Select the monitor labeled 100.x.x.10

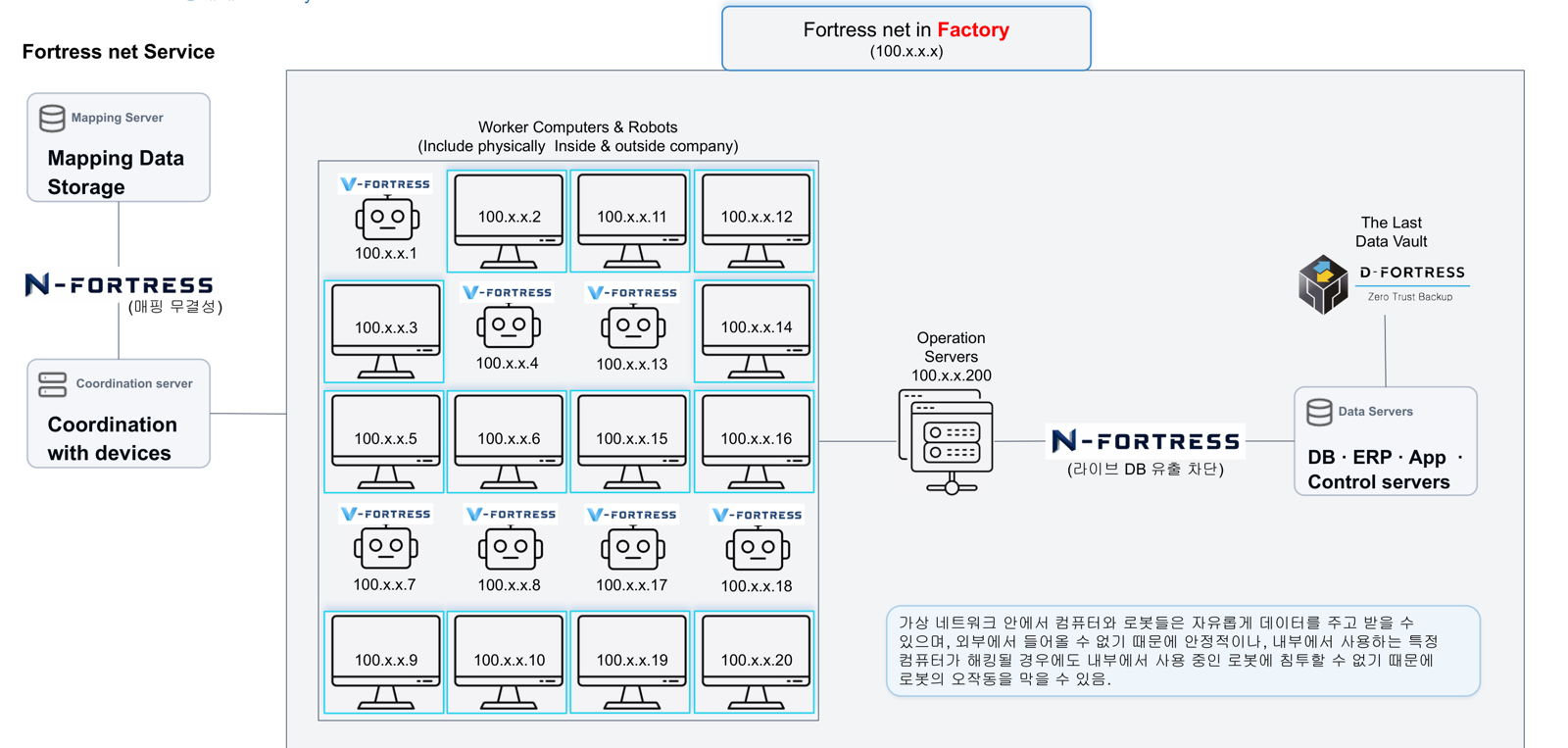509,664
